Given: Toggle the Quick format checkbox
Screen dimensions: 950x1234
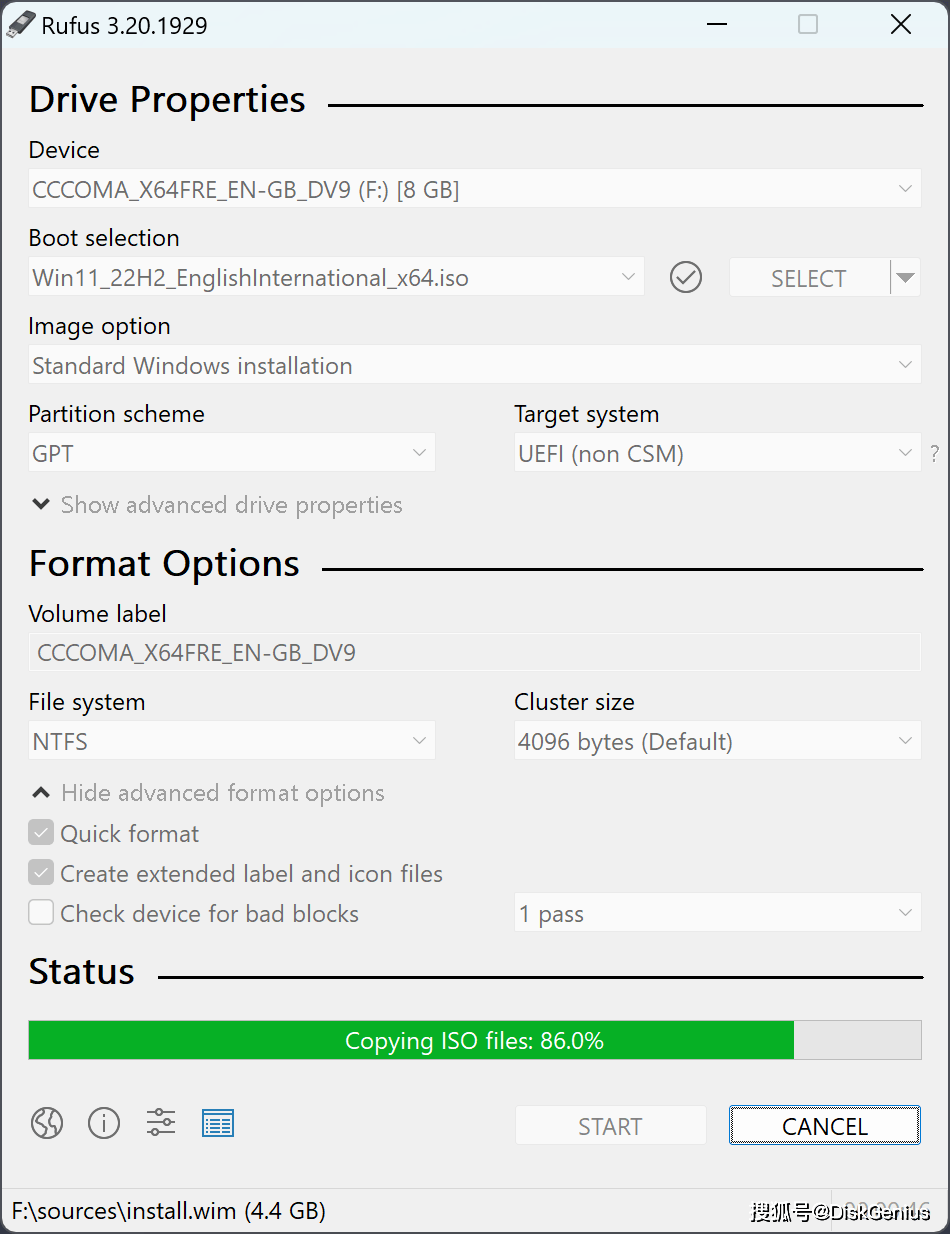Looking at the screenshot, I should [41, 833].
